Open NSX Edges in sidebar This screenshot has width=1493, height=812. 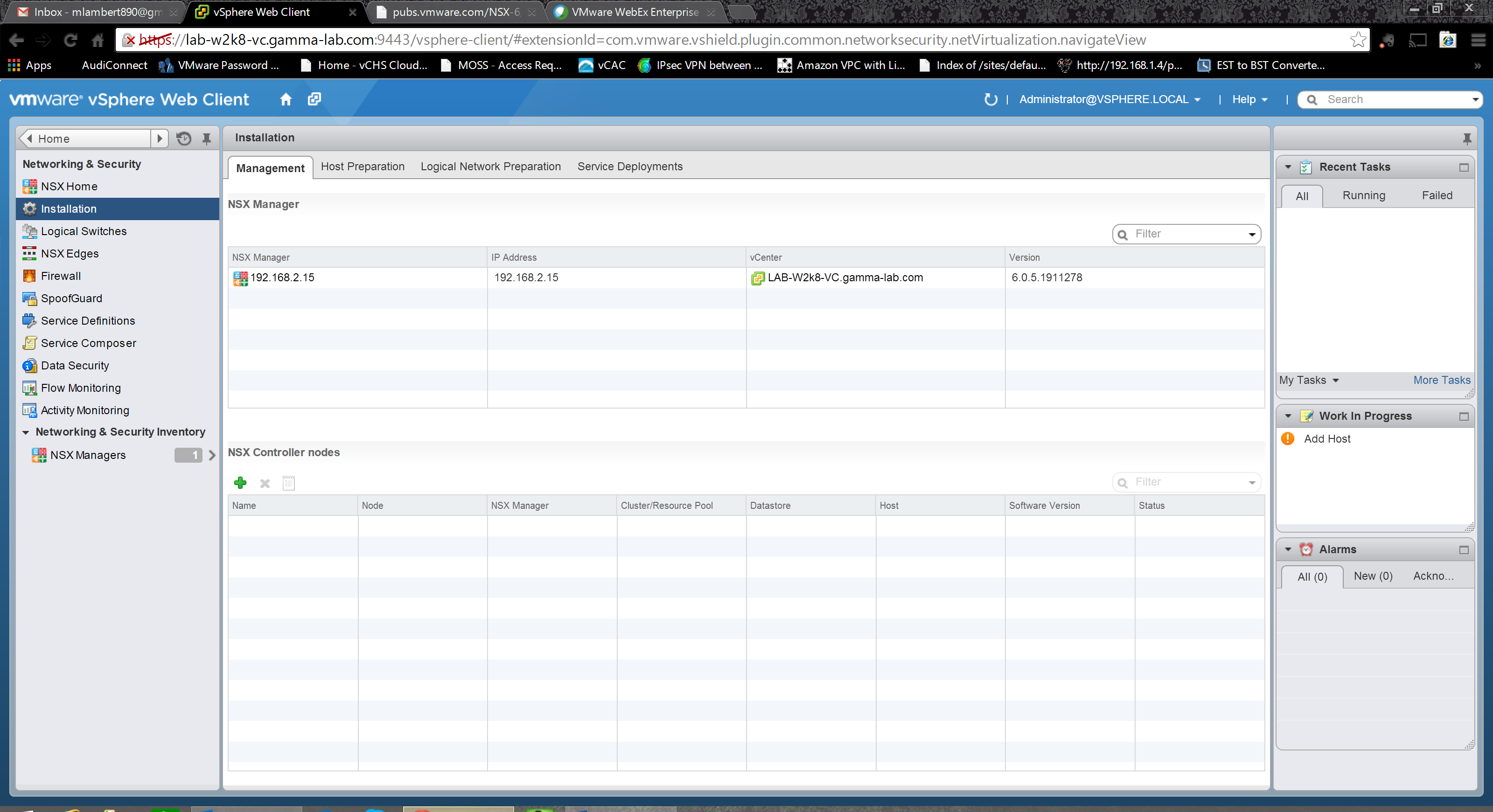pos(70,253)
